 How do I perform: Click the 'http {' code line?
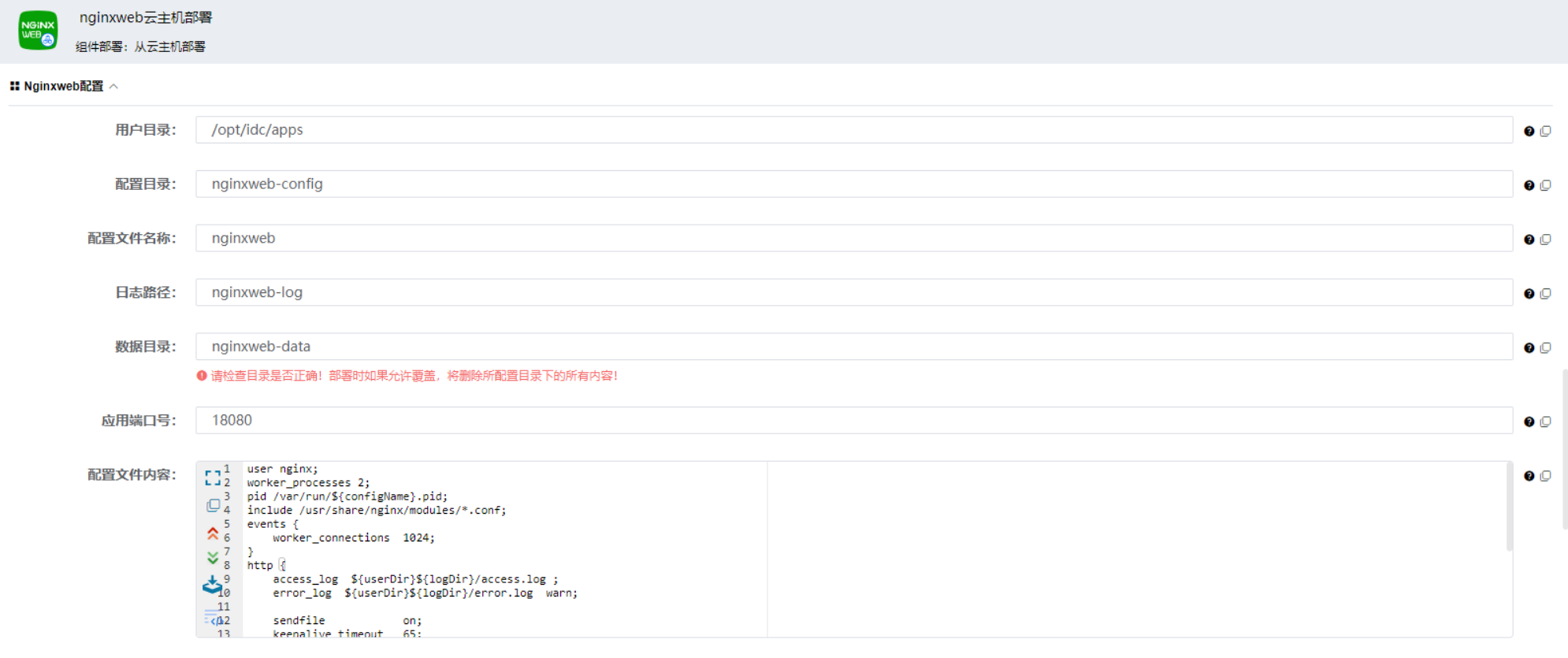[266, 566]
